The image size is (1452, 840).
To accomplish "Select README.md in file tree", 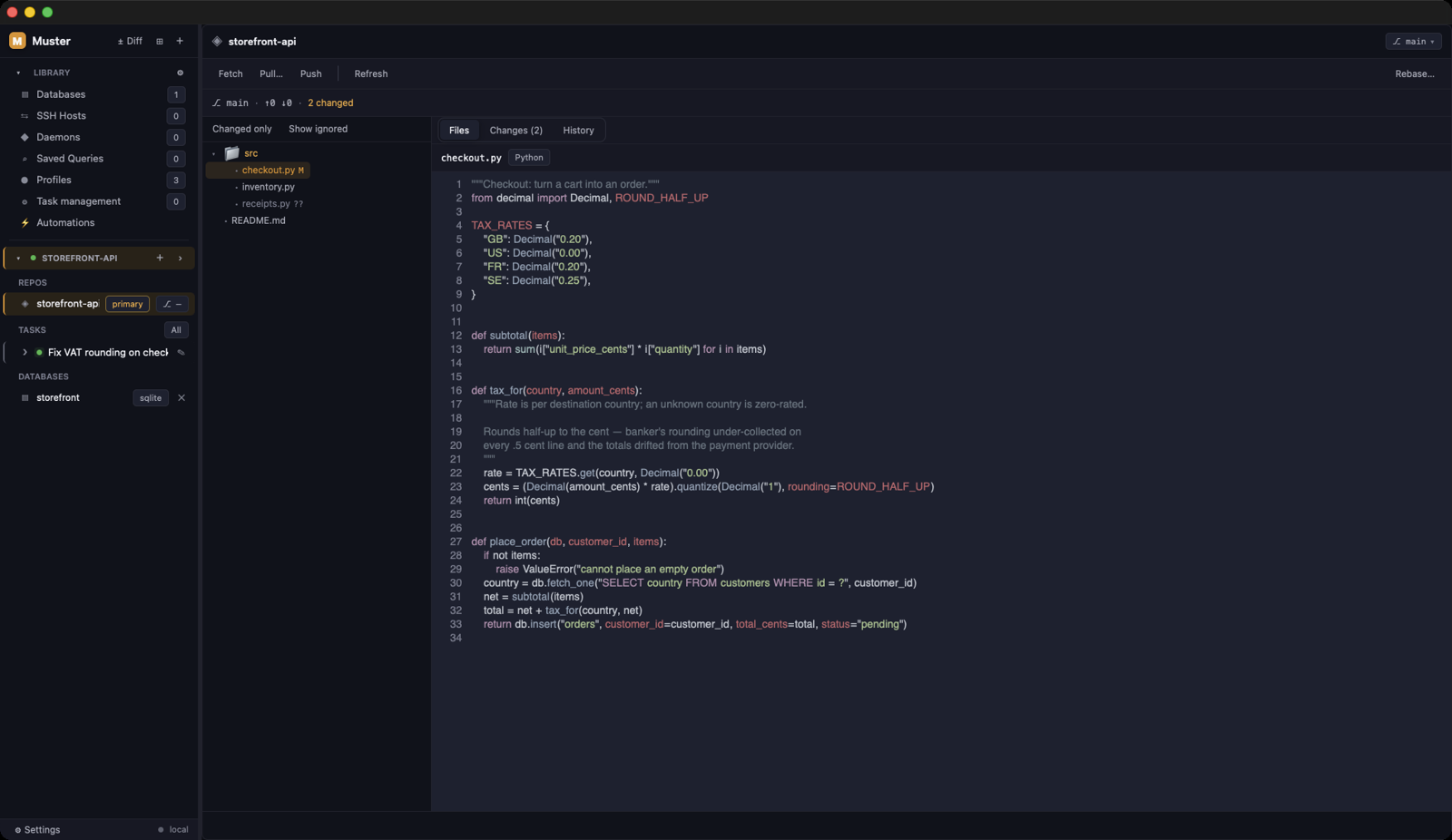I will tap(259, 220).
